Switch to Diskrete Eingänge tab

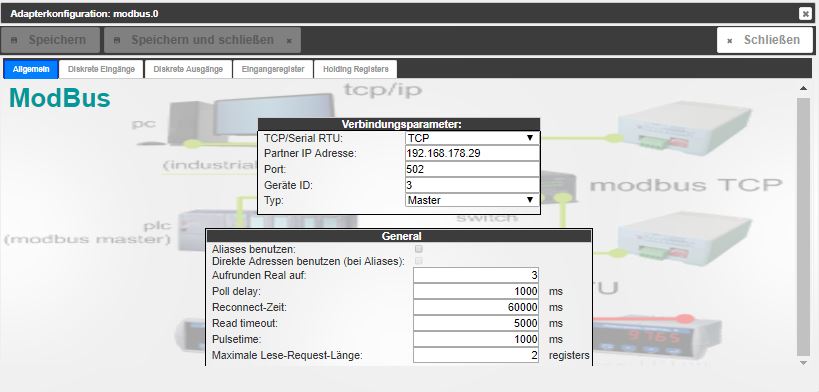click(x=101, y=69)
